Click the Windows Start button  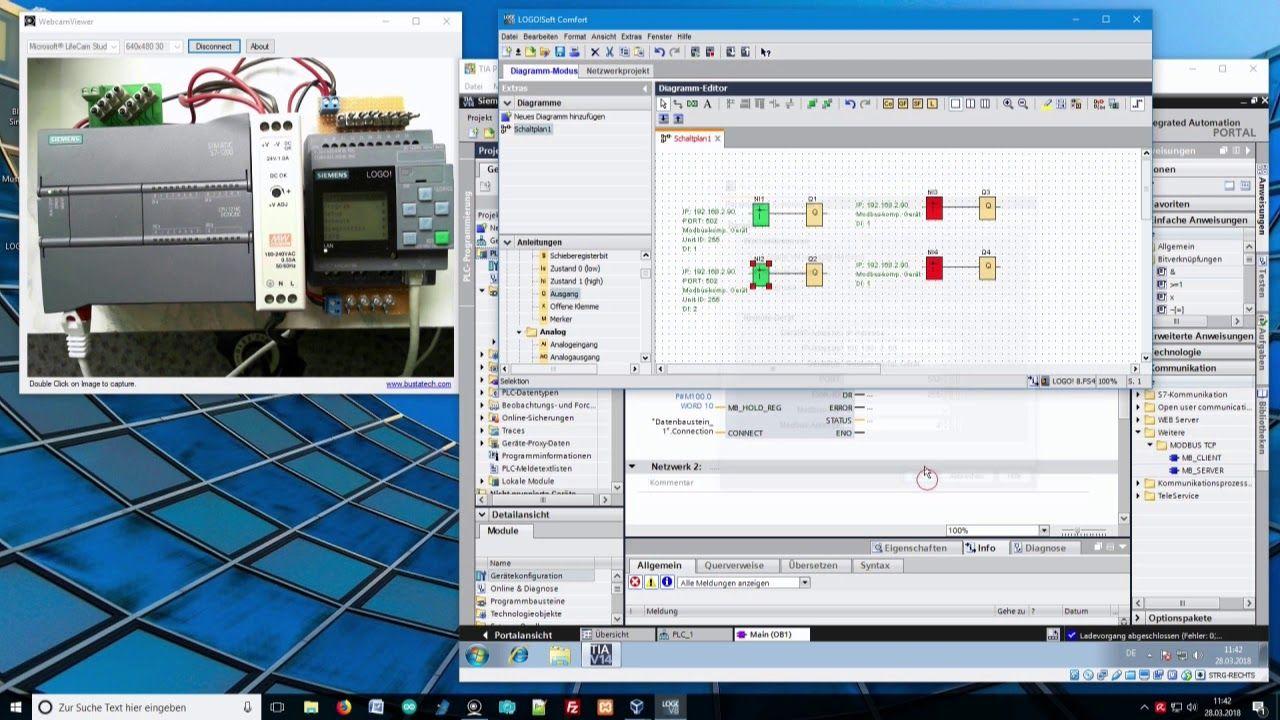tap(16, 707)
